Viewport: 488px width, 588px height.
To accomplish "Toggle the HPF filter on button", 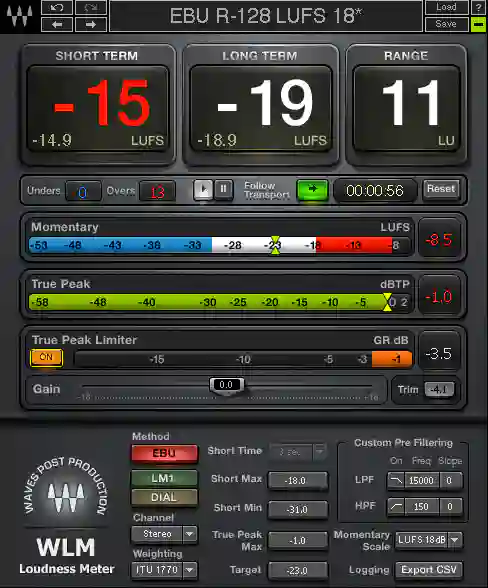I will 396,507.
